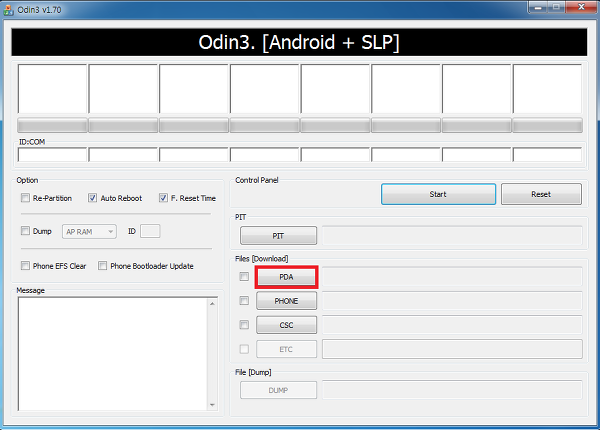Click the CSC file path field

coord(452,325)
